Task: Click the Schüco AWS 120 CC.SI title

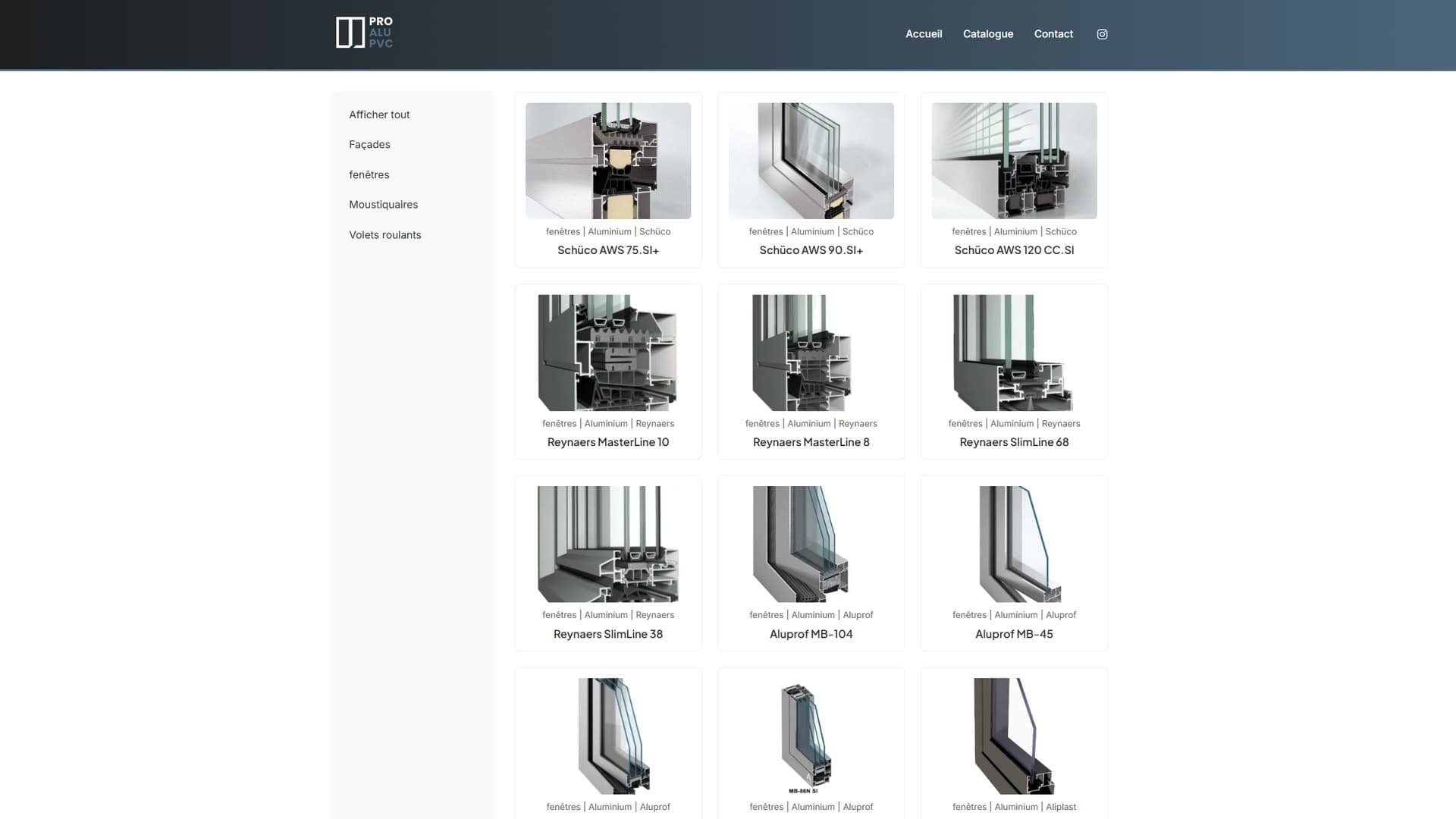Action: 1014,250
